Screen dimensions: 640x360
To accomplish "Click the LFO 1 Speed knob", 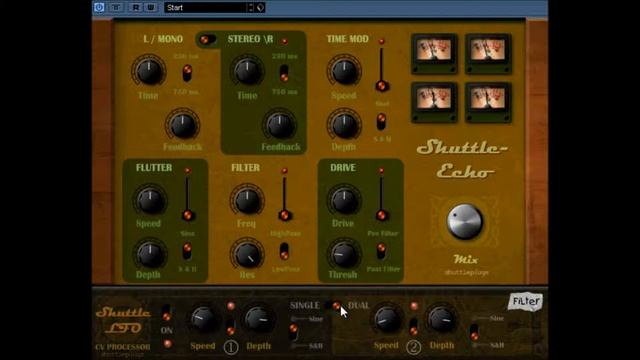I will tap(203, 319).
